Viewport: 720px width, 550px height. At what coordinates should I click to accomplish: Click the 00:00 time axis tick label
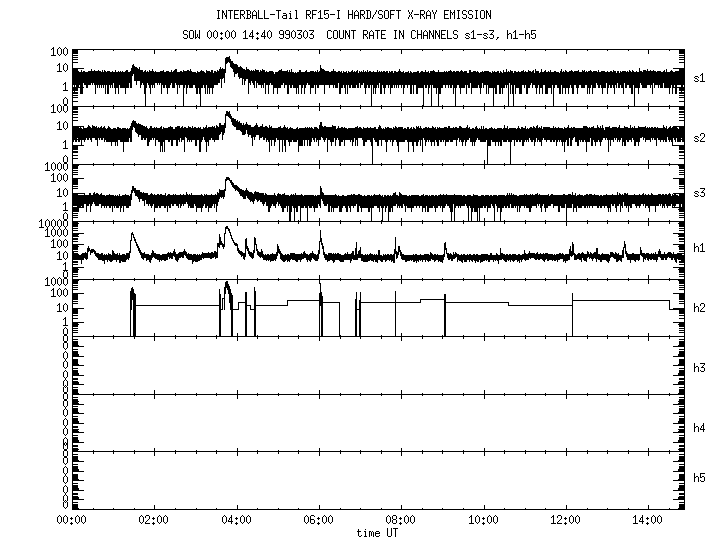tap(70, 521)
